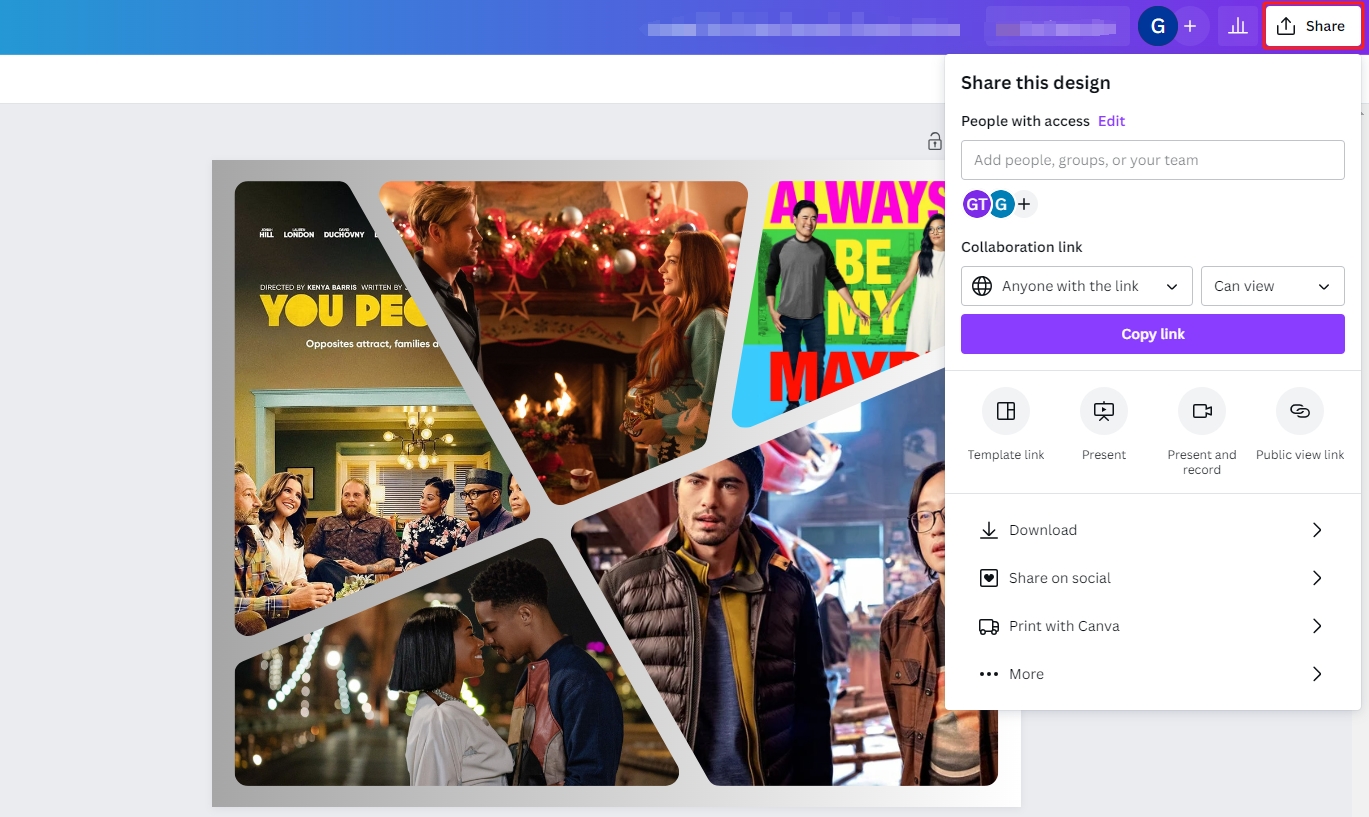
Task: Open the Print with Canva option
Action: point(1152,626)
